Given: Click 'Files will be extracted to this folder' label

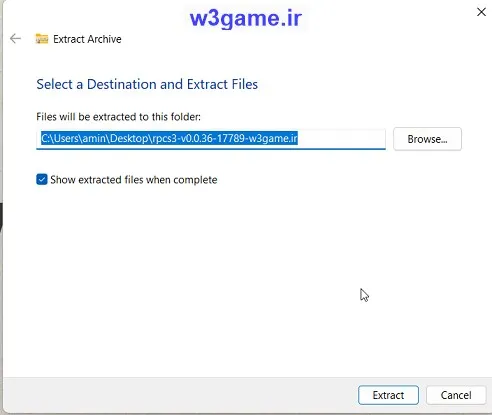Looking at the screenshot, I should (x=119, y=117).
